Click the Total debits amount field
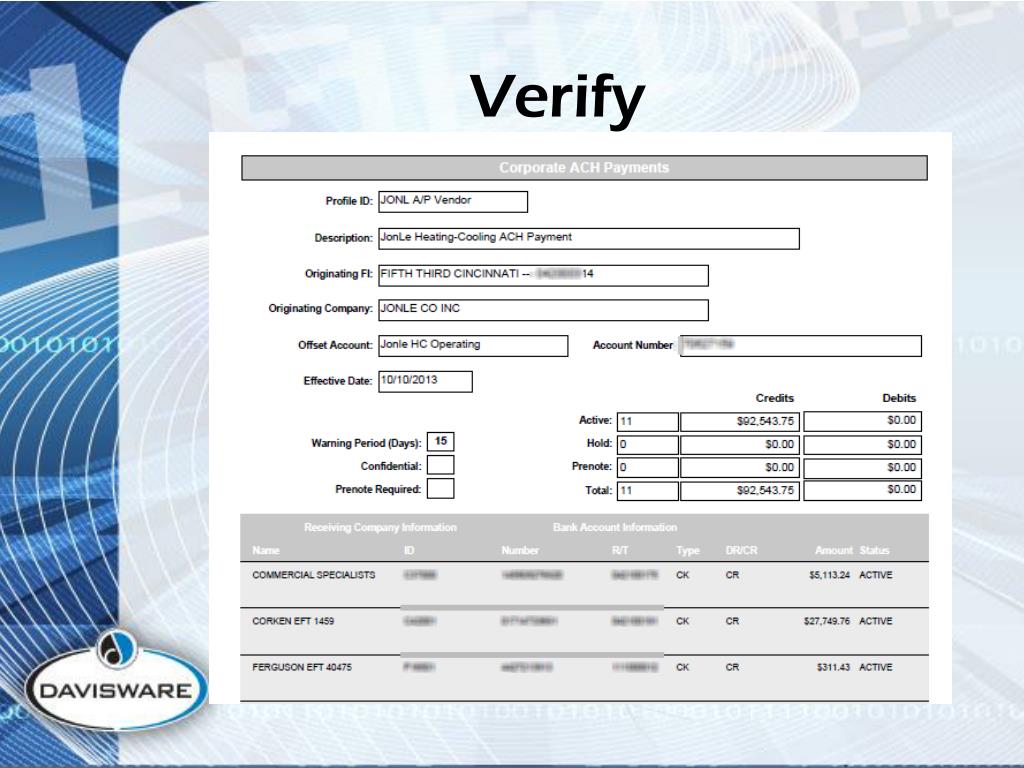 pos(862,490)
